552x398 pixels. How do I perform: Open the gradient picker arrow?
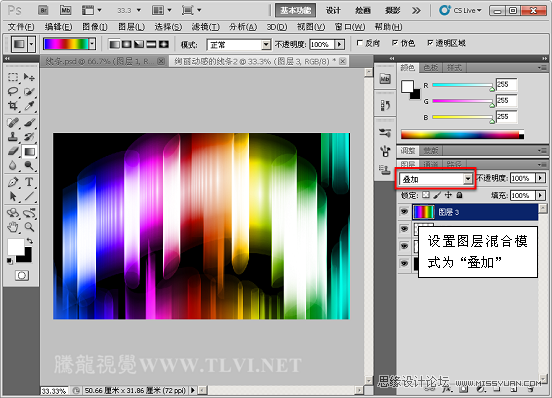point(92,44)
